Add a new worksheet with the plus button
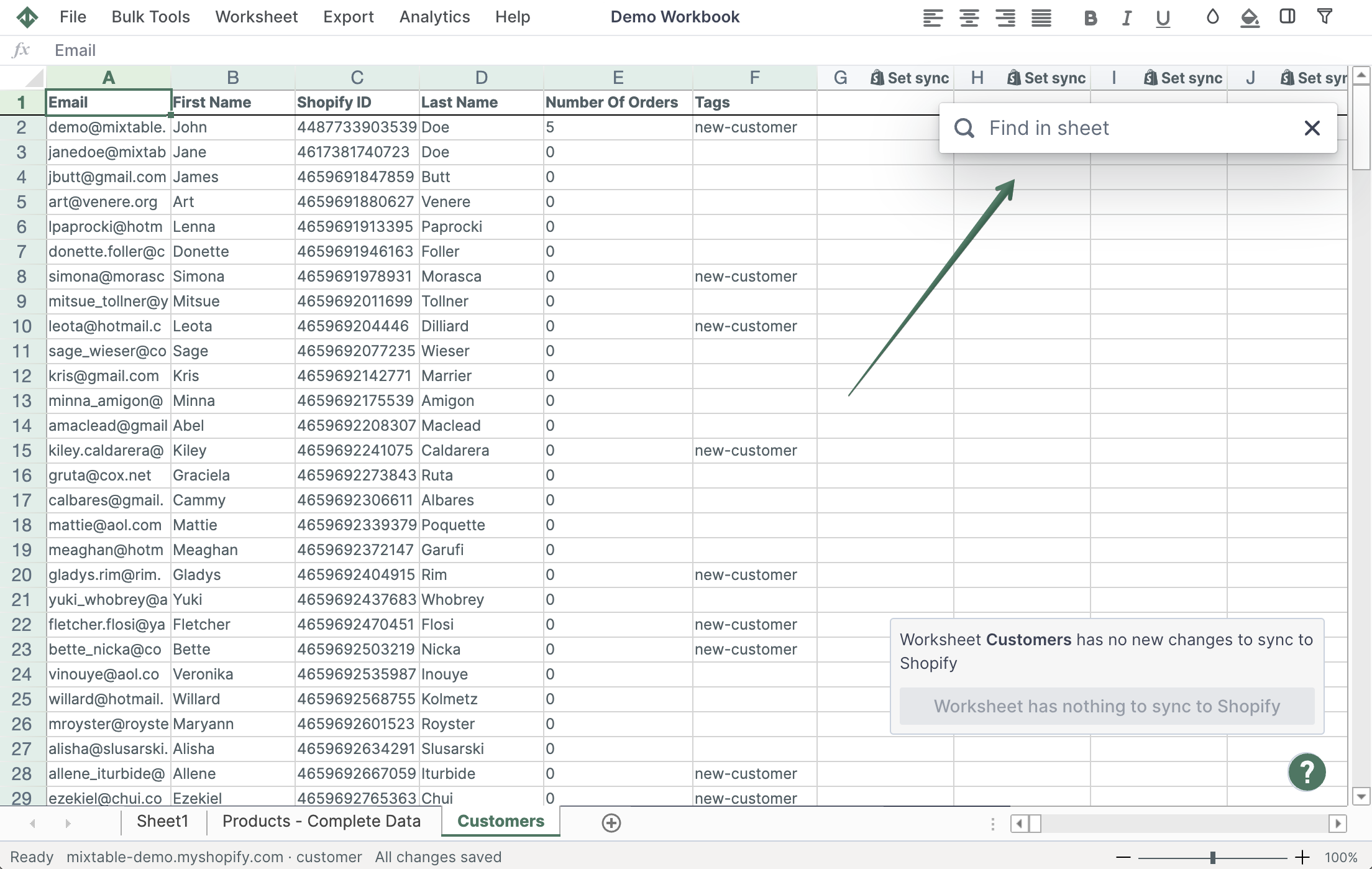The image size is (1372, 869). click(x=611, y=822)
